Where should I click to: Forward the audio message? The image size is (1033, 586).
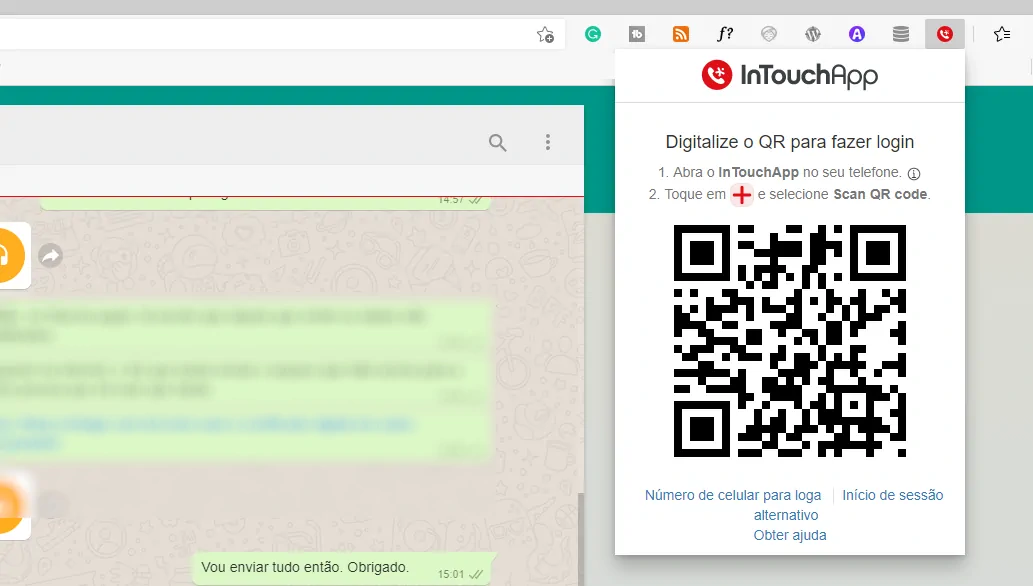click(51, 255)
